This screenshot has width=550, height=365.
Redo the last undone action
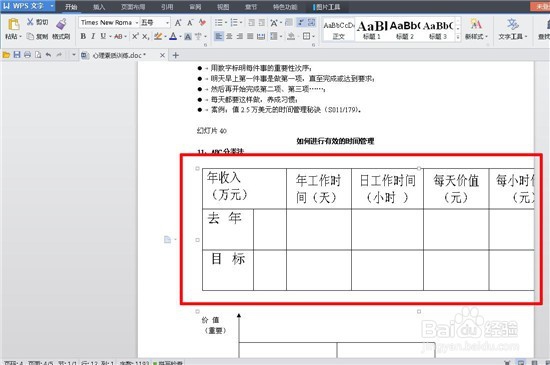(x=59, y=55)
